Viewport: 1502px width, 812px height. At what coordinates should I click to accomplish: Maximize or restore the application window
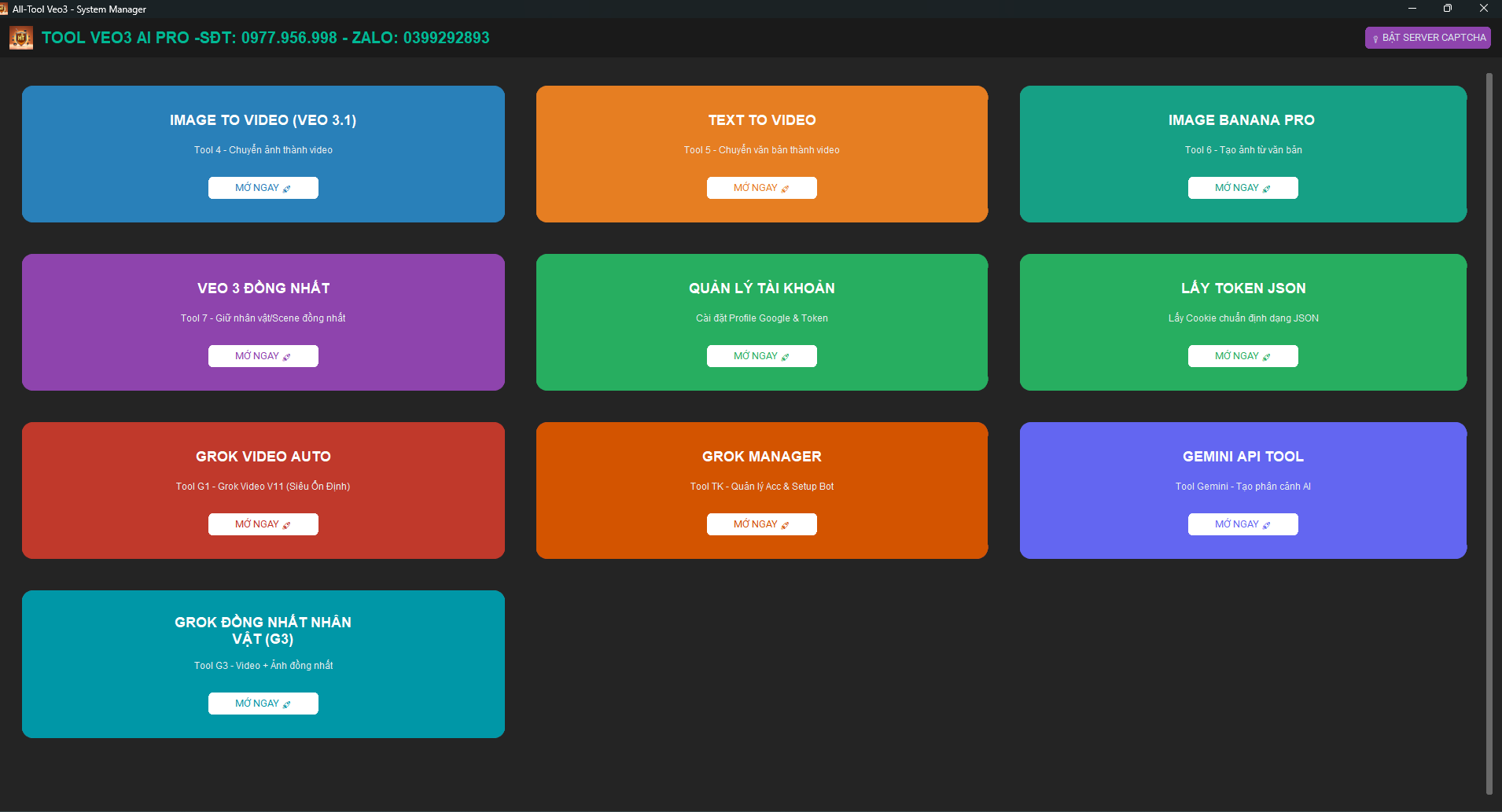coord(1447,9)
